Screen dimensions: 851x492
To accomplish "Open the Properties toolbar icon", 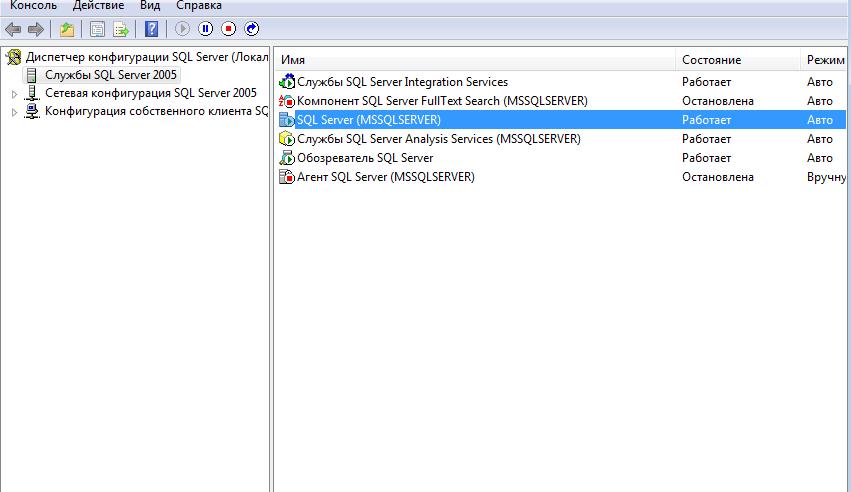I will pos(97,29).
